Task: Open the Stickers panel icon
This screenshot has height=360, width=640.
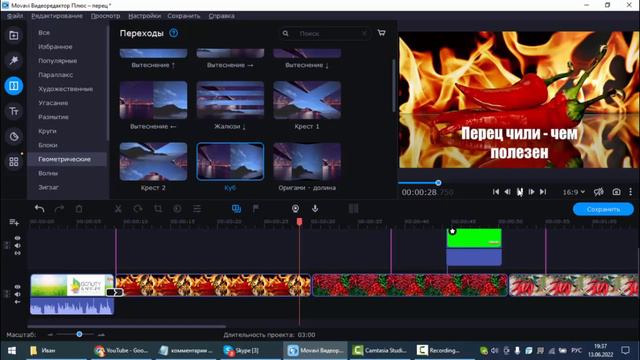Action: click(x=13, y=136)
